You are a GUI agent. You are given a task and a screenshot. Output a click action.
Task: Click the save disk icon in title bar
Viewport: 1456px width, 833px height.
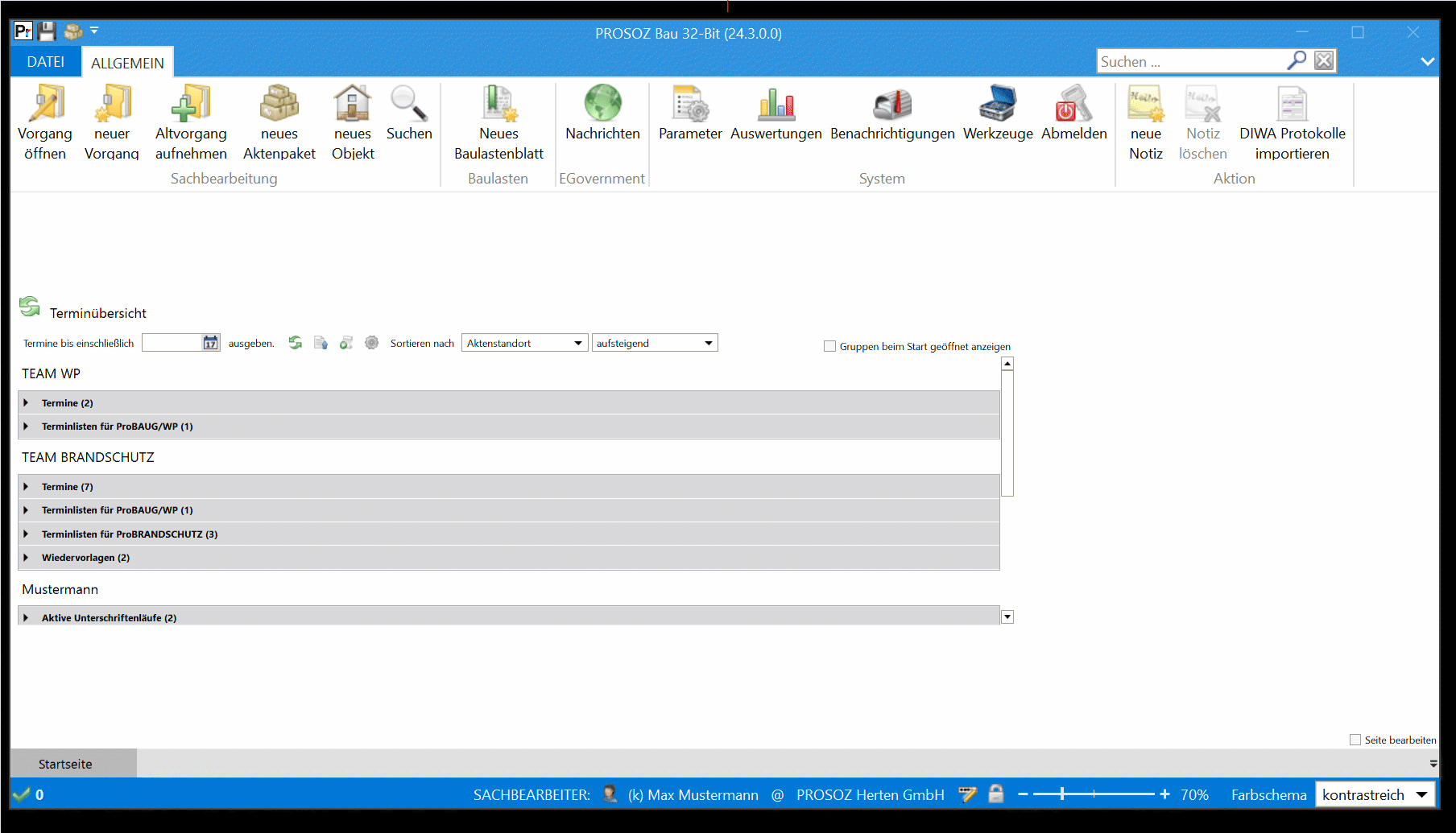point(47,31)
